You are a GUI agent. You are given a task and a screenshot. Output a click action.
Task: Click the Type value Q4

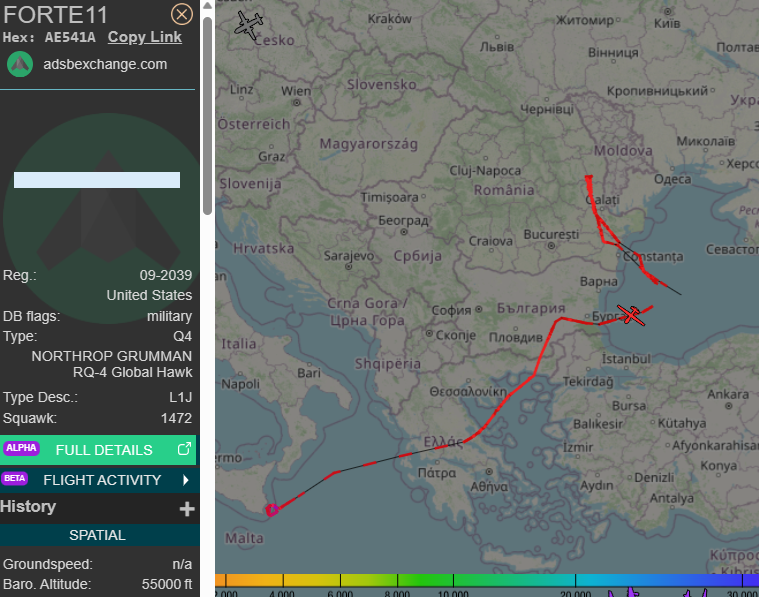click(x=182, y=337)
